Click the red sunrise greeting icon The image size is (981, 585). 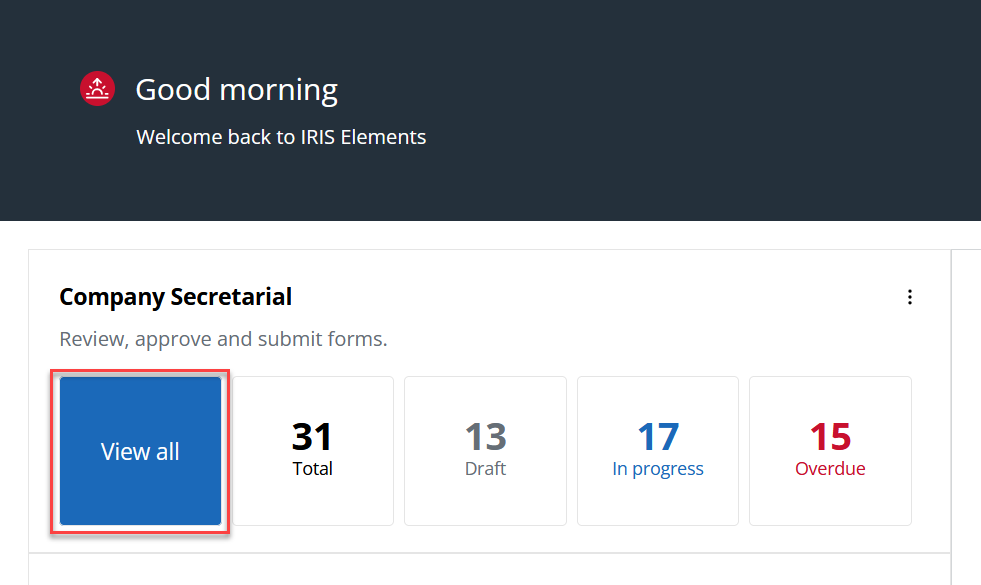tap(97, 88)
